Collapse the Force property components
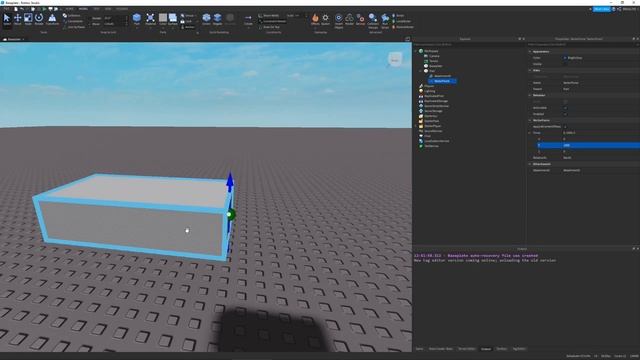640x360 pixels. coord(530,133)
